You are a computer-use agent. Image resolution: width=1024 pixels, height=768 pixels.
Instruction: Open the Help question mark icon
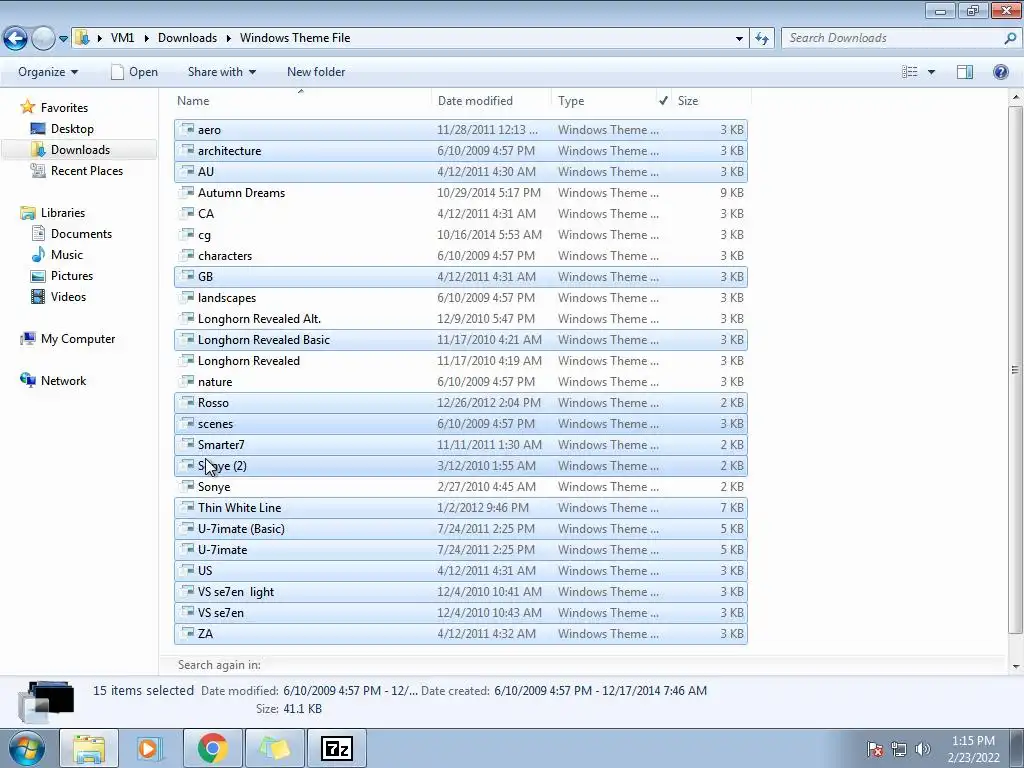[x=1000, y=72]
